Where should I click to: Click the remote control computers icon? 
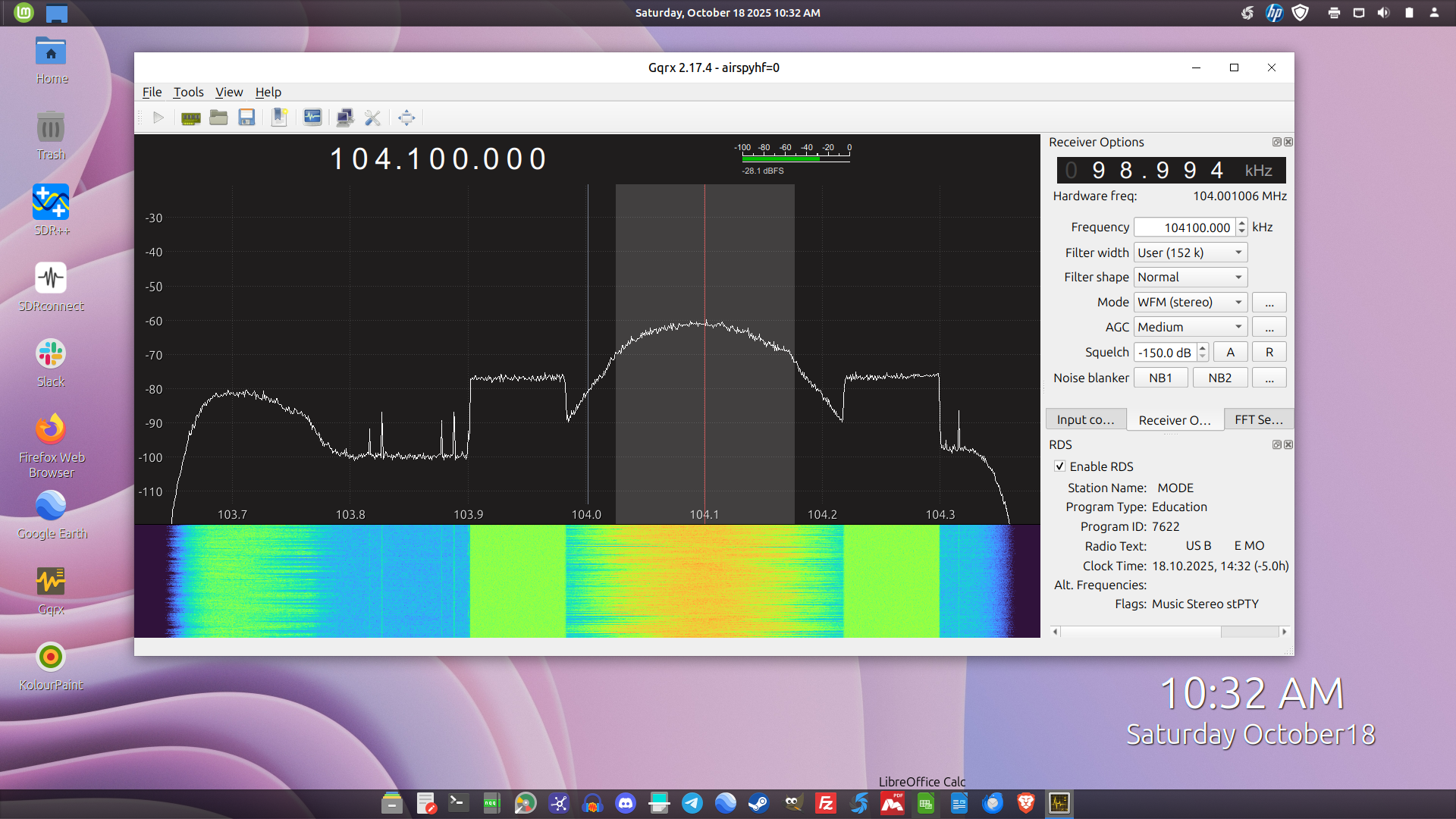[x=345, y=118]
